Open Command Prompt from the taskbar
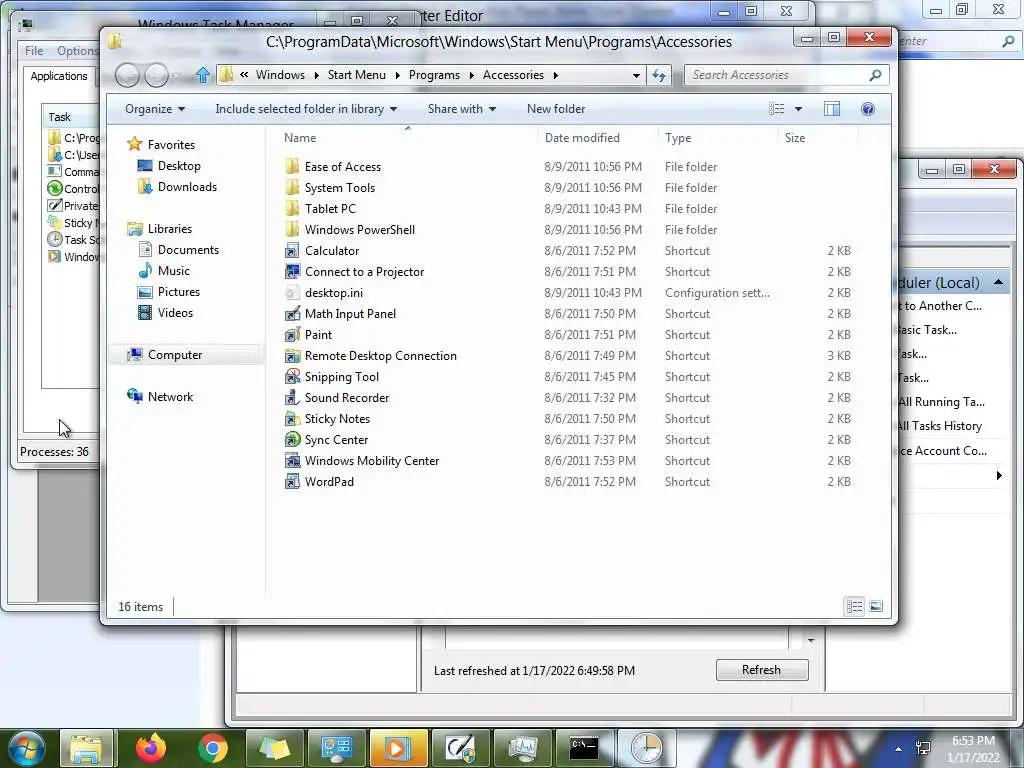This screenshot has height=768, width=1024. coord(583,748)
